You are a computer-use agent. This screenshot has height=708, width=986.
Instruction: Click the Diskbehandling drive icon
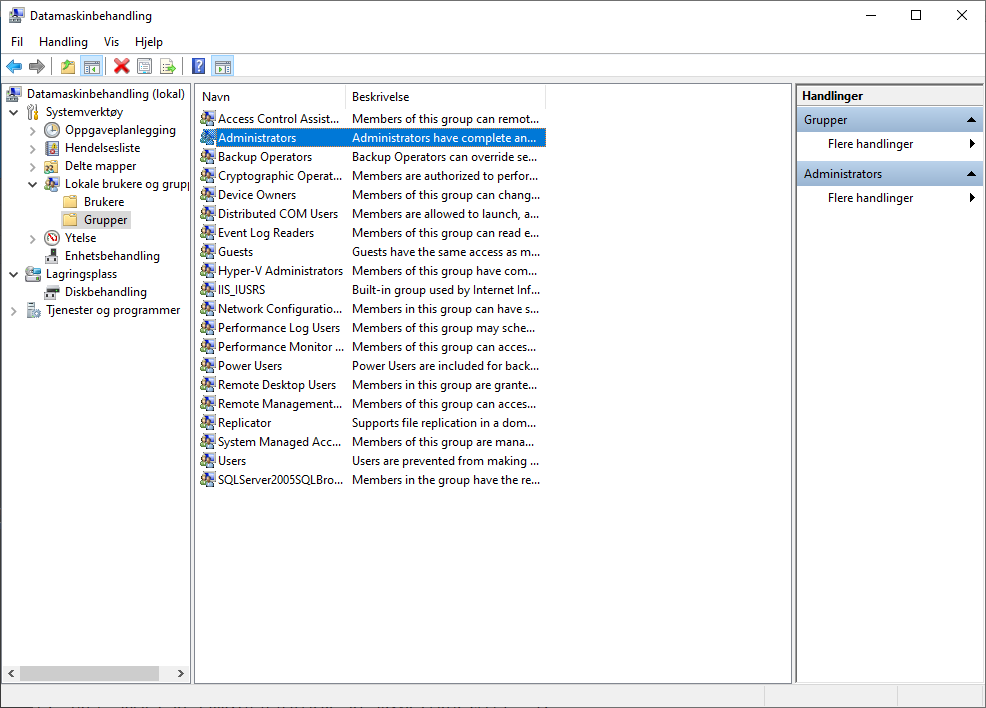pyautogui.click(x=52, y=292)
